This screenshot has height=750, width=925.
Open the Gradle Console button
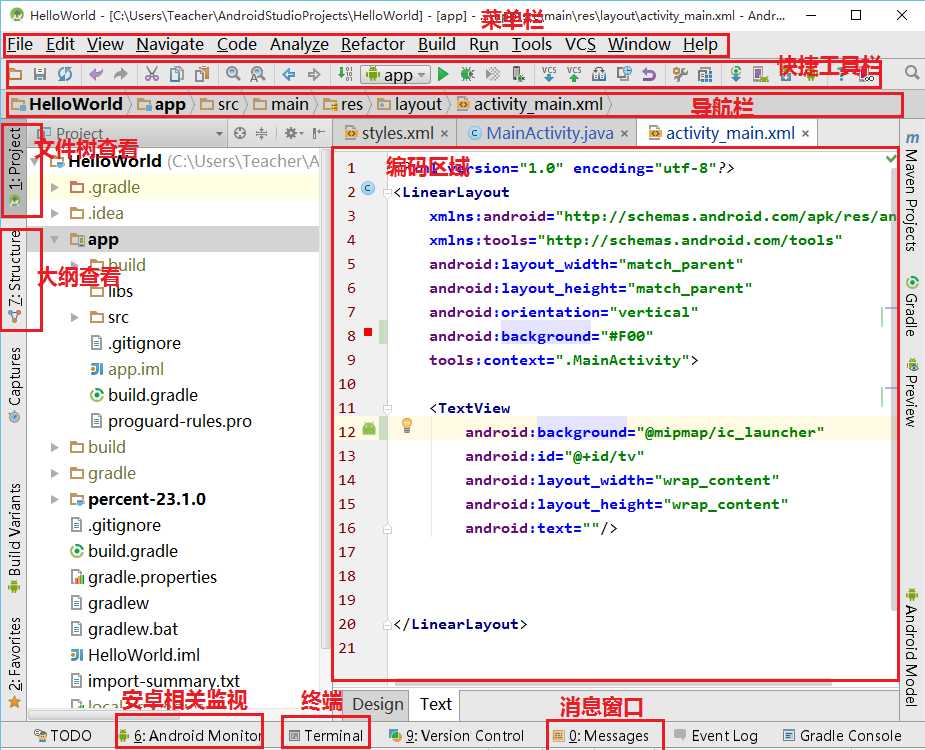tap(842, 736)
